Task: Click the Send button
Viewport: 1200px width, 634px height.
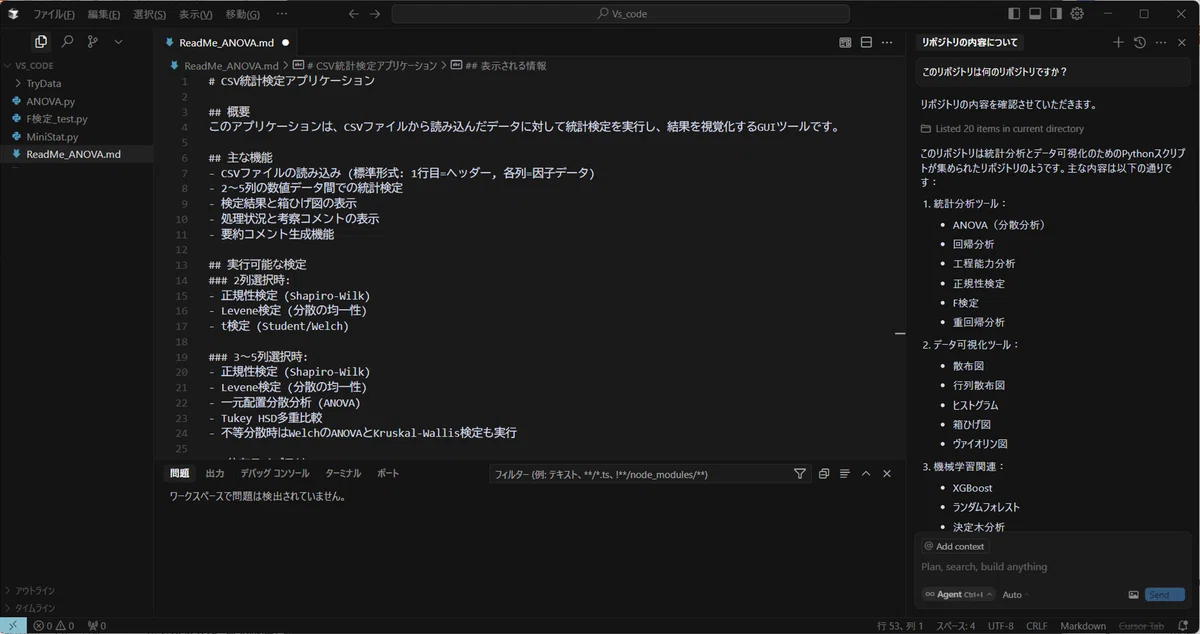Action: (x=1165, y=594)
